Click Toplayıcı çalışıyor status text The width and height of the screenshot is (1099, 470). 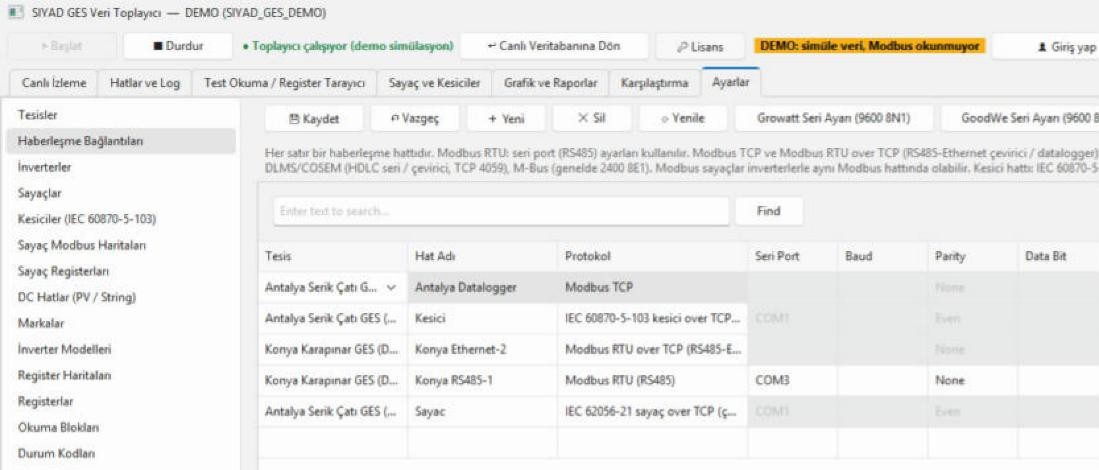click(x=347, y=46)
